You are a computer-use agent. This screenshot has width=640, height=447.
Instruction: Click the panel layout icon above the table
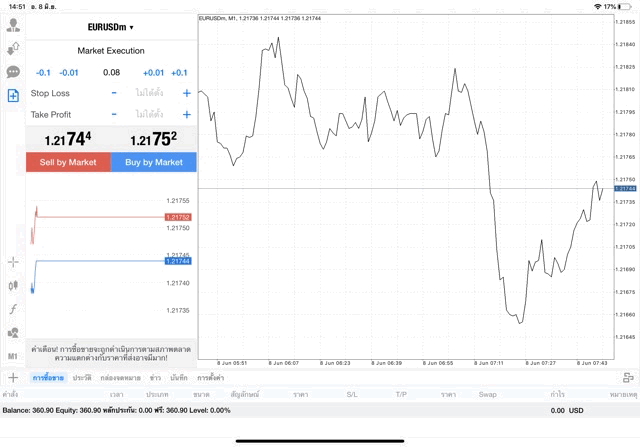(628, 377)
